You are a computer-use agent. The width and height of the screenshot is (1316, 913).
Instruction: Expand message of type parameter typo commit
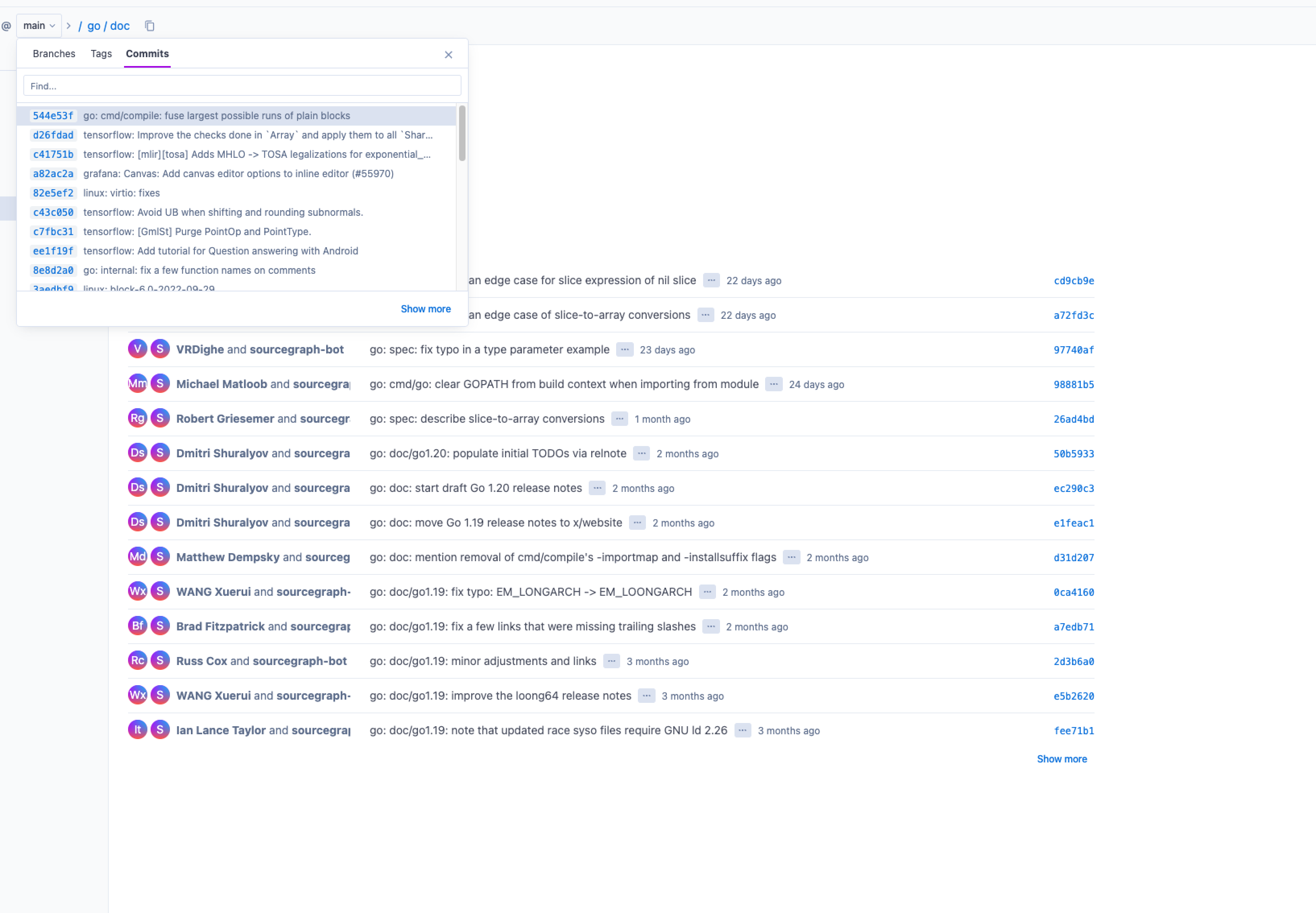click(x=624, y=349)
